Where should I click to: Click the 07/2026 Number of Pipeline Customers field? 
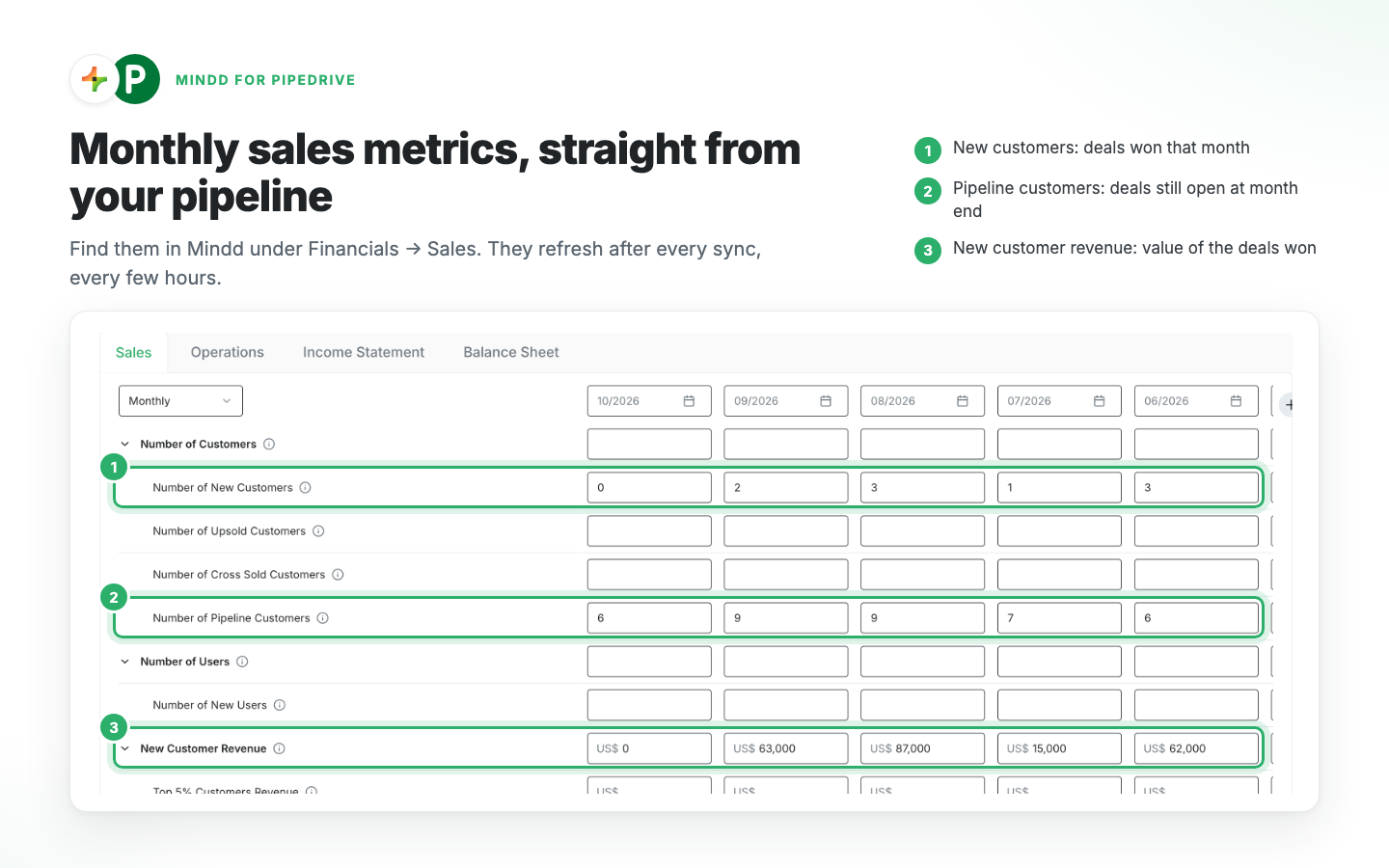click(1059, 618)
